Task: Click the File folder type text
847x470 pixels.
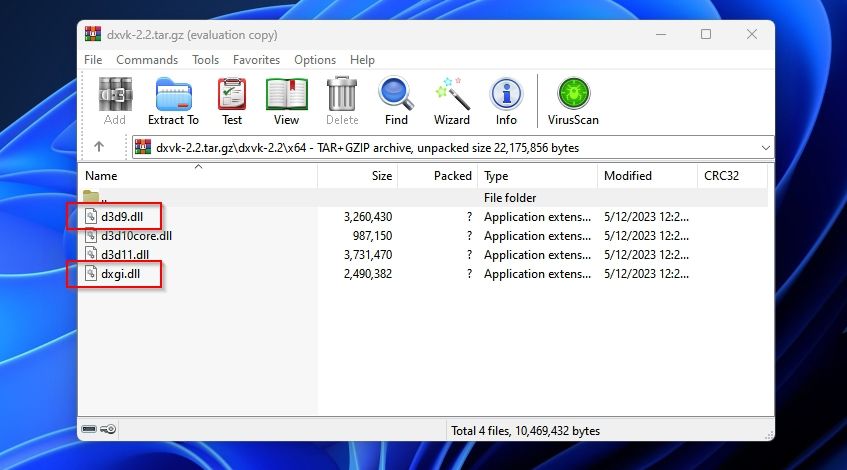Action: pyautogui.click(x=510, y=198)
